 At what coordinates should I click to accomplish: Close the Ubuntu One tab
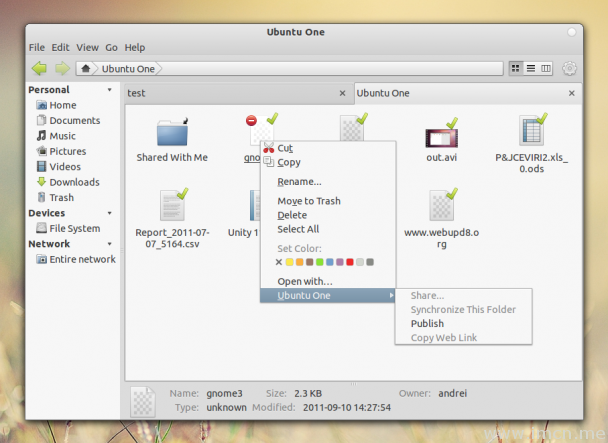pyautogui.click(x=572, y=93)
